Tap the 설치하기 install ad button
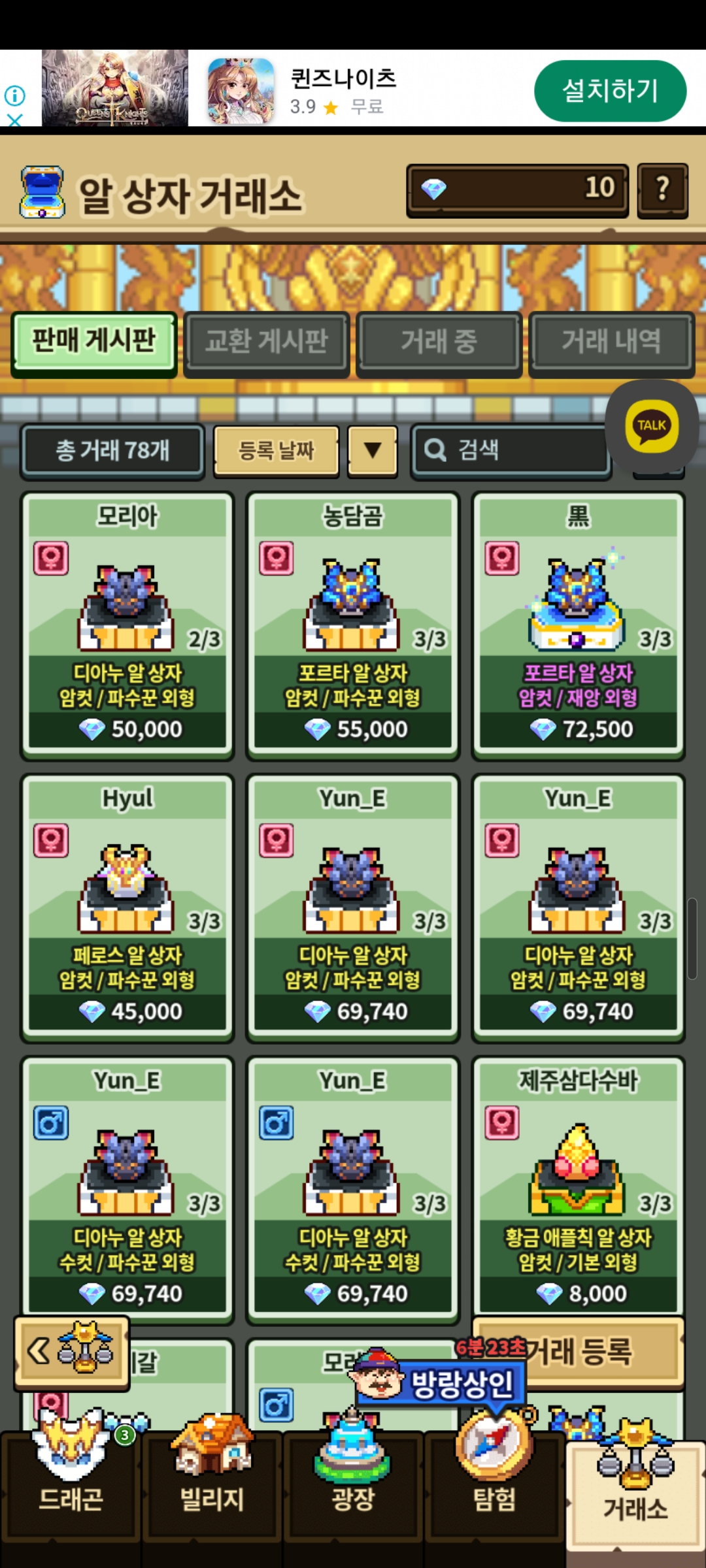This screenshot has height=1568, width=706. 611,91
